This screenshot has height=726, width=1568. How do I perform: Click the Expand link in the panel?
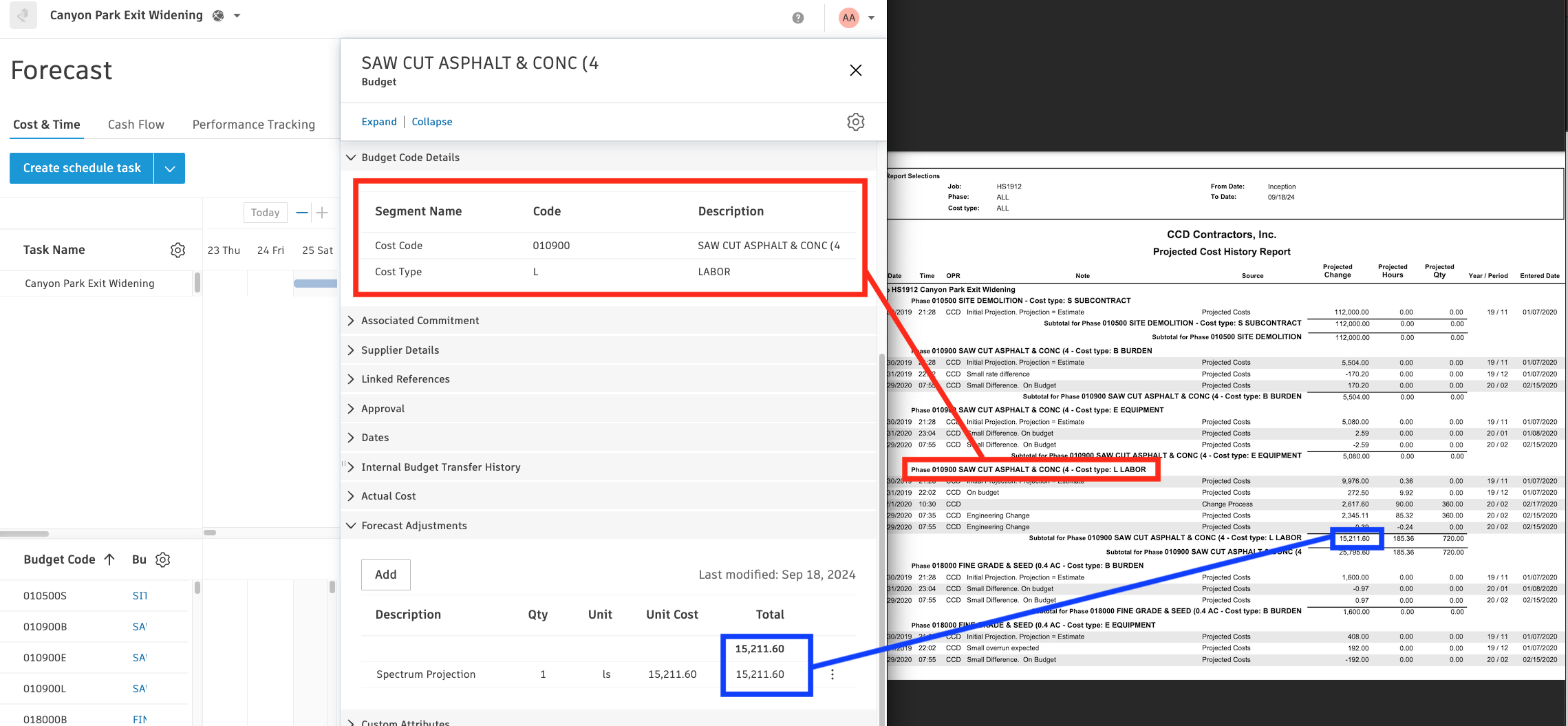(x=379, y=122)
